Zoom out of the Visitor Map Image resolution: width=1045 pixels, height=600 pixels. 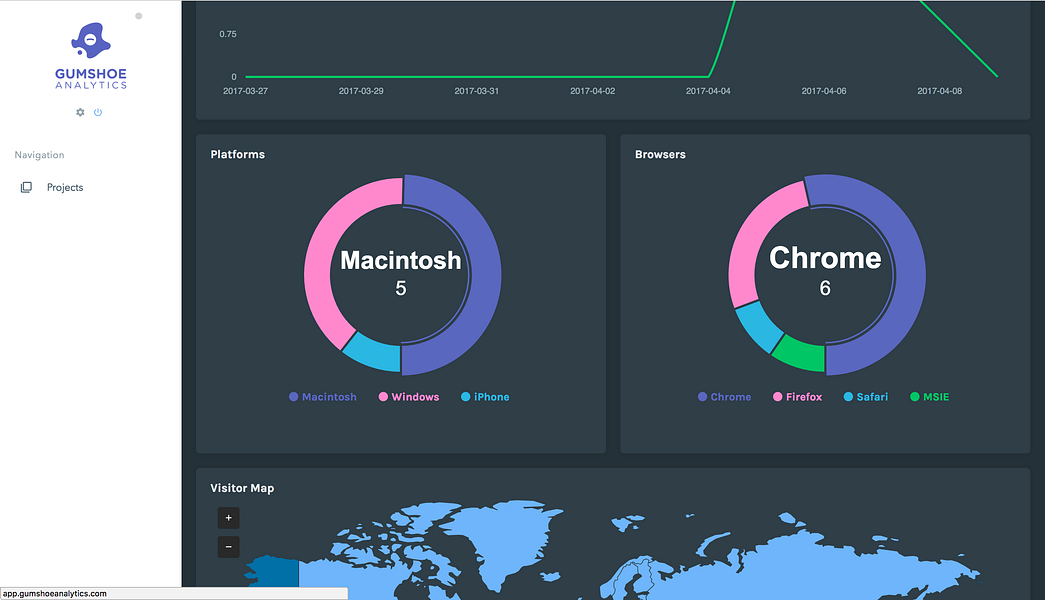[x=228, y=547]
